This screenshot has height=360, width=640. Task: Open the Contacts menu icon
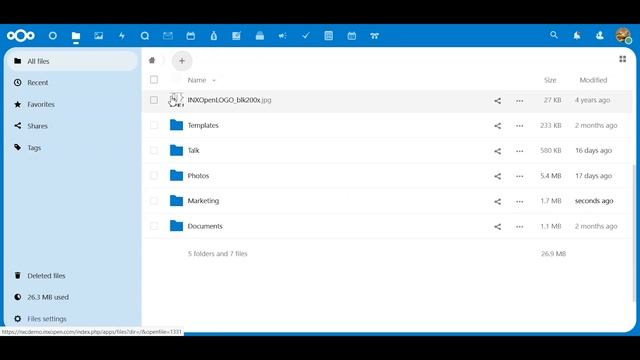(600, 36)
